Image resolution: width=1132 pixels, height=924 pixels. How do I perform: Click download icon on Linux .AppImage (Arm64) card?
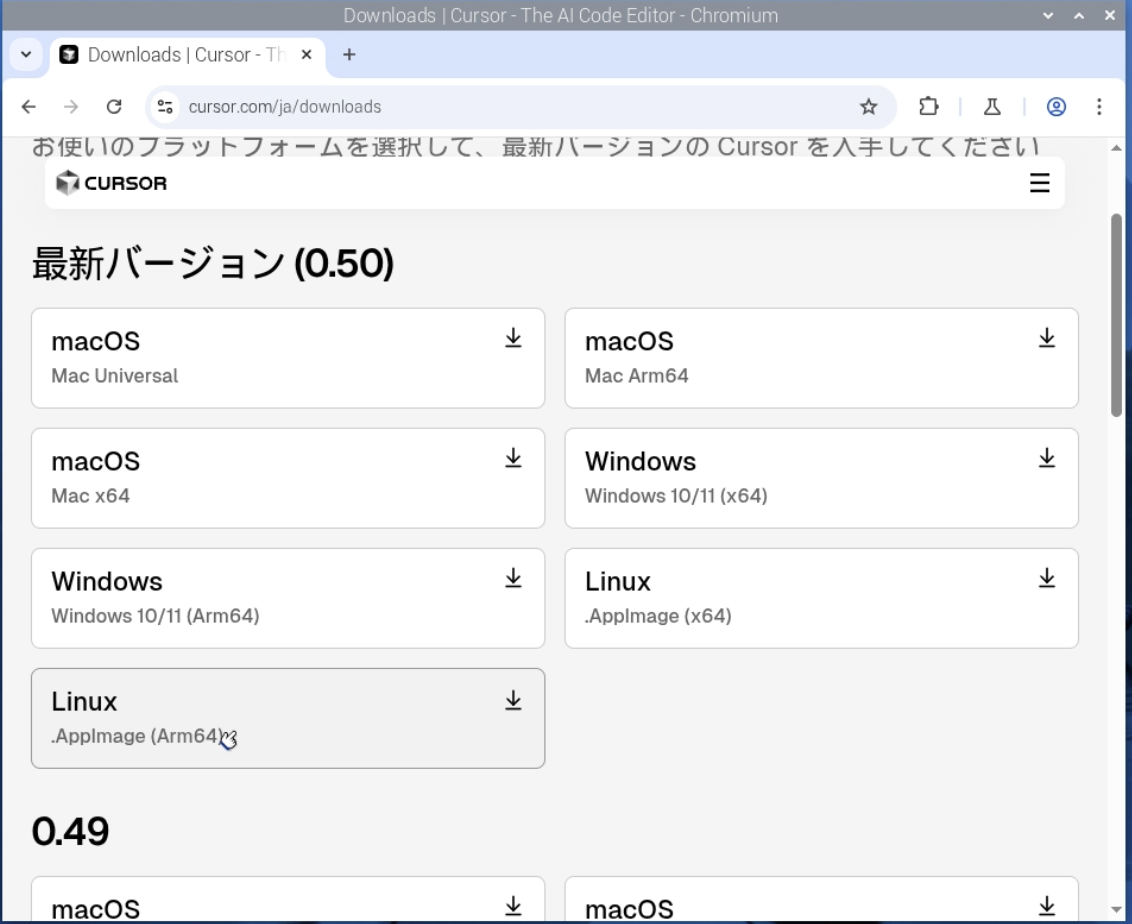pos(513,700)
